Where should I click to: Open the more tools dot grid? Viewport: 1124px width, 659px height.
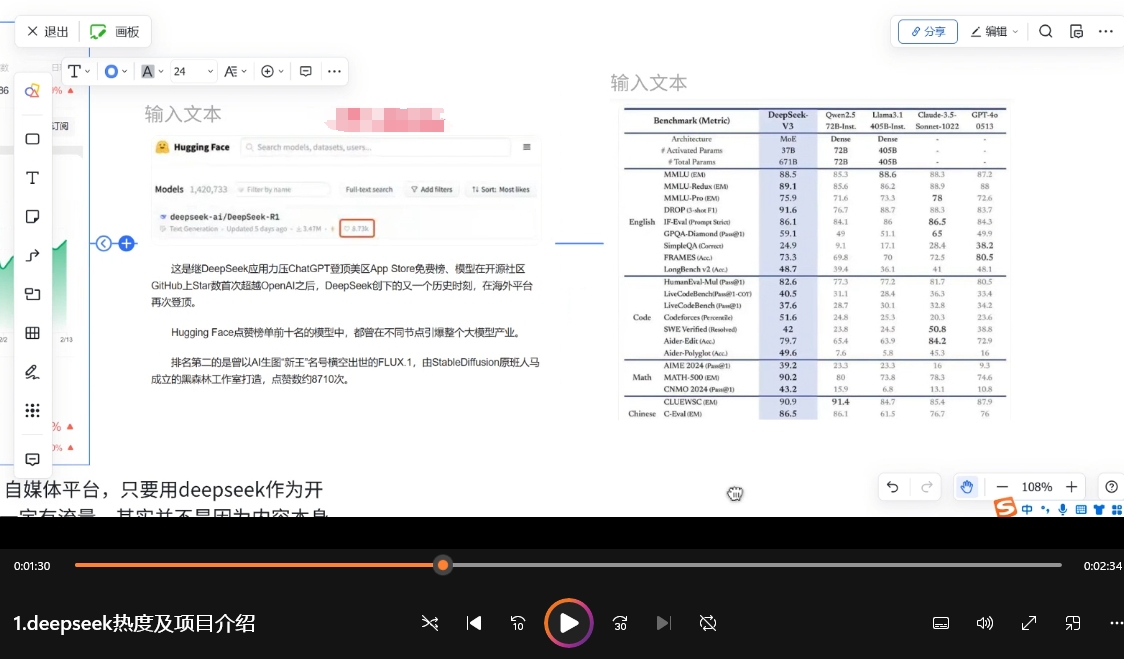pos(32,410)
